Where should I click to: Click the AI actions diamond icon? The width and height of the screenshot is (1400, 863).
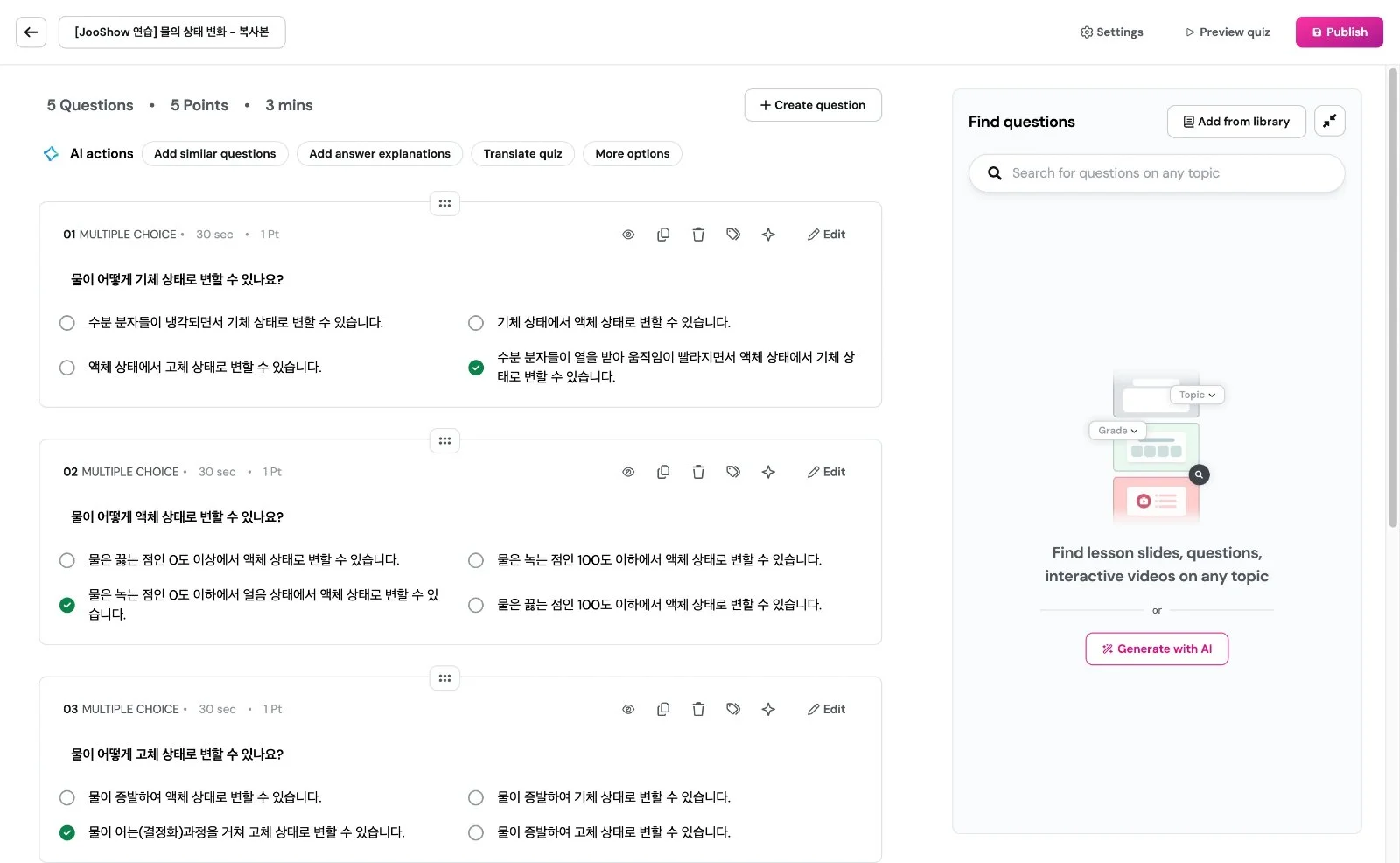(x=52, y=153)
